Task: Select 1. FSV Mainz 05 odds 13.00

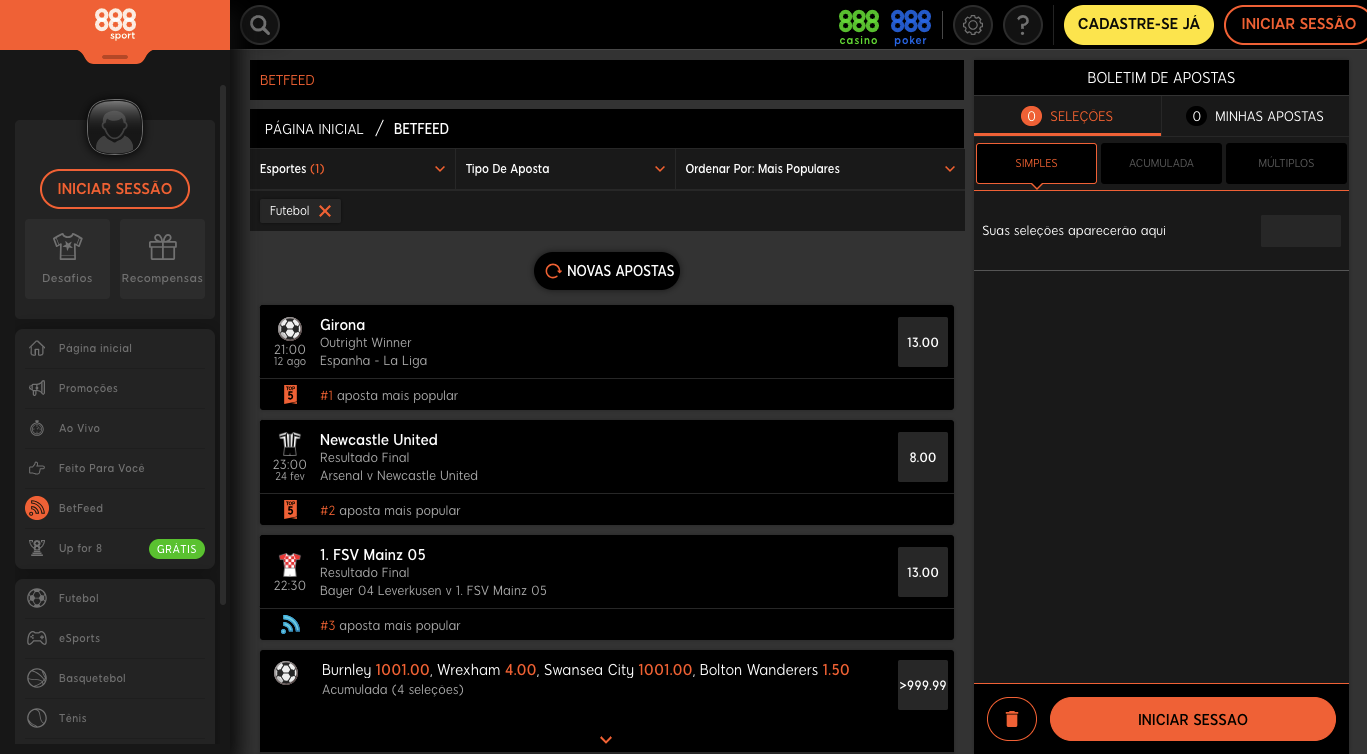Action: (922, 572)
